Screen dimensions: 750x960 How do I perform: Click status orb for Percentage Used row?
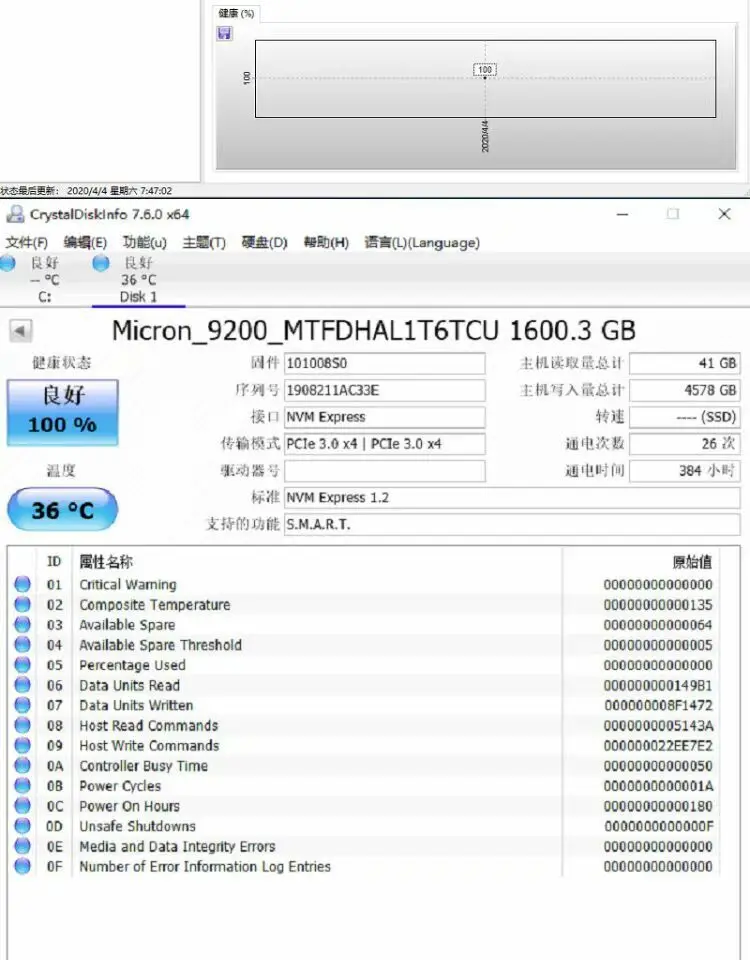point(23,665)
